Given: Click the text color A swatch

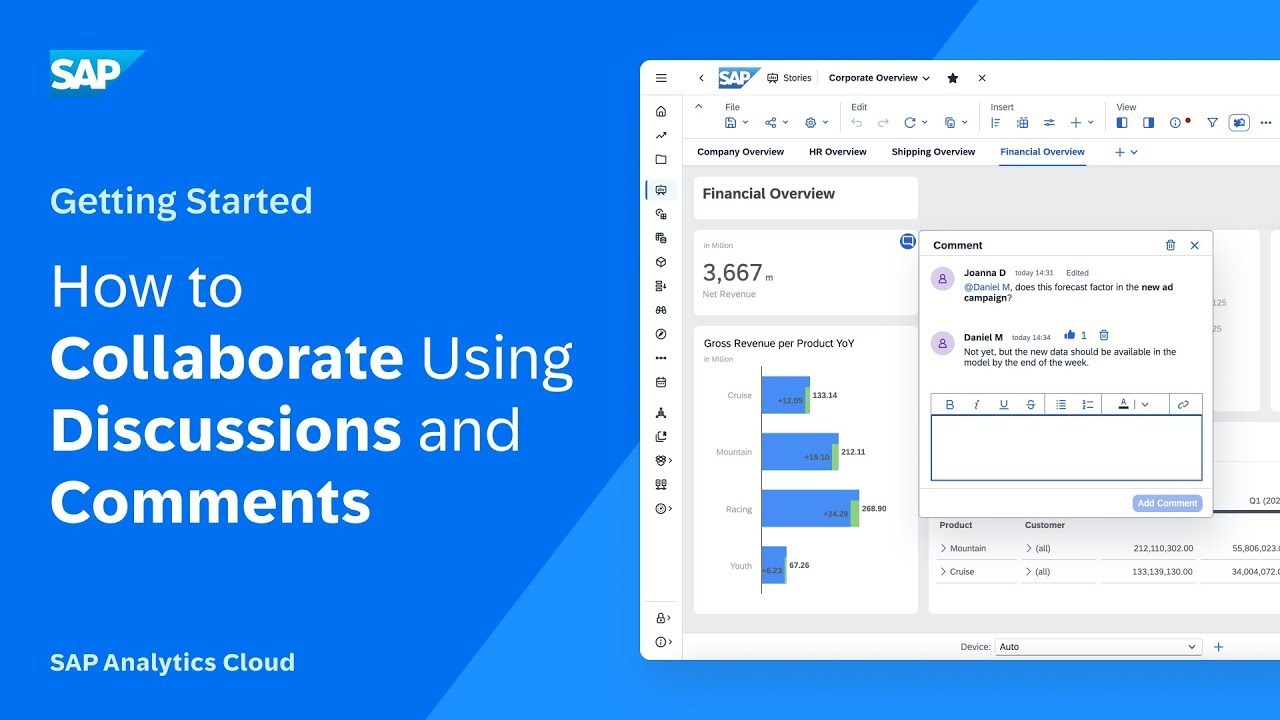Looking at the screenshot, I should tap(1123, 405).
